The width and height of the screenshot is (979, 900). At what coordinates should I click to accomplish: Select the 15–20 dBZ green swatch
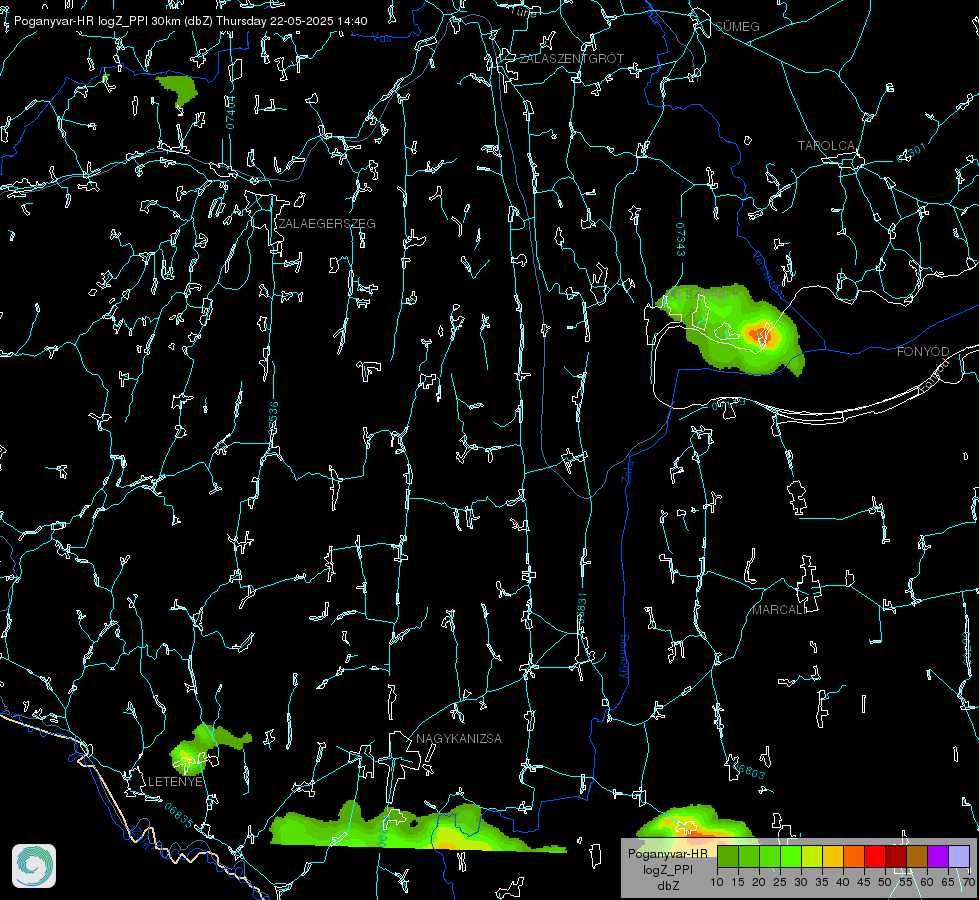pos(749,856)
